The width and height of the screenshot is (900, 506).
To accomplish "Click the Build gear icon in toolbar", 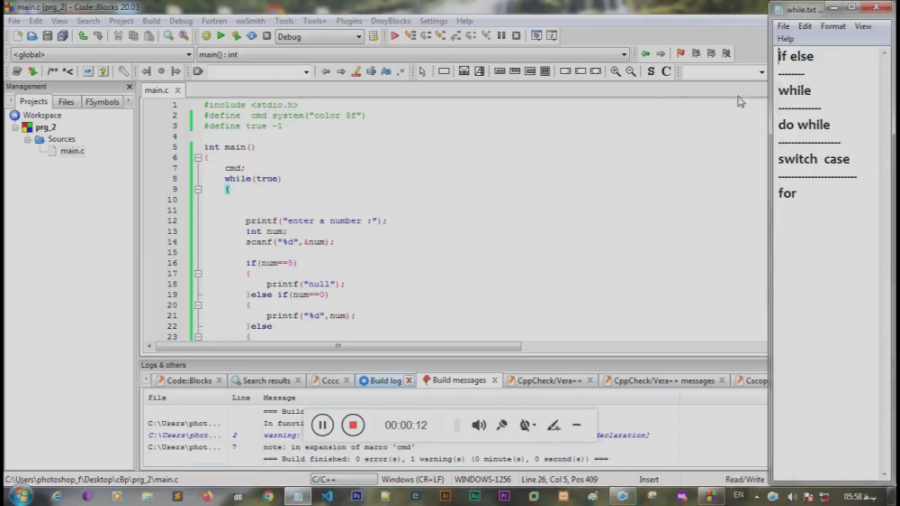I will (206, 36).
